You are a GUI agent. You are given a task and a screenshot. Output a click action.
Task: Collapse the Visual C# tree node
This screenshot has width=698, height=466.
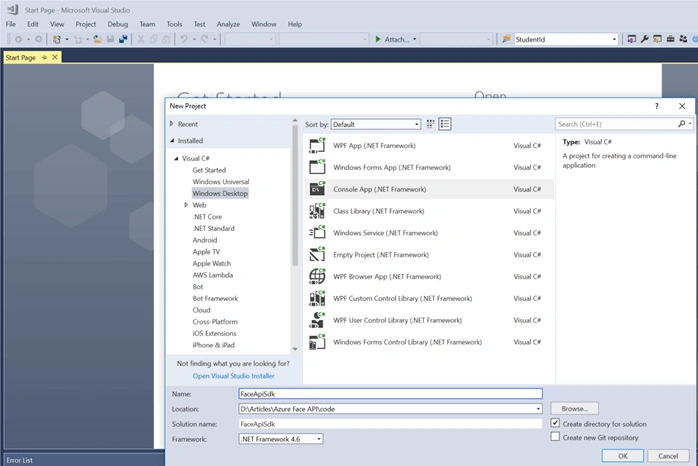tap(176, 158)
